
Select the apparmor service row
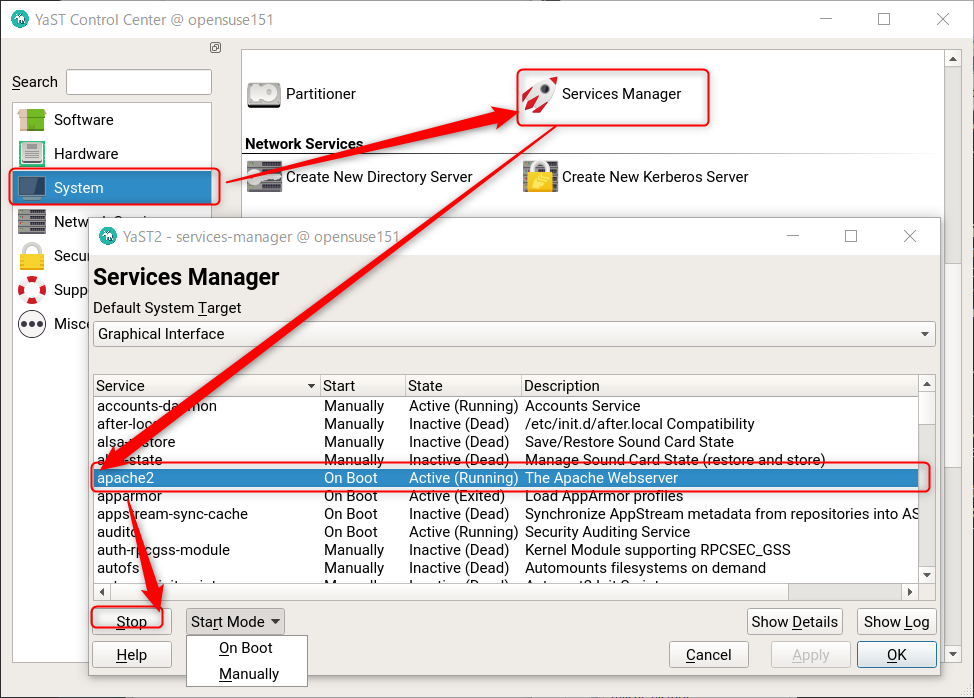(x=506, y=496)
